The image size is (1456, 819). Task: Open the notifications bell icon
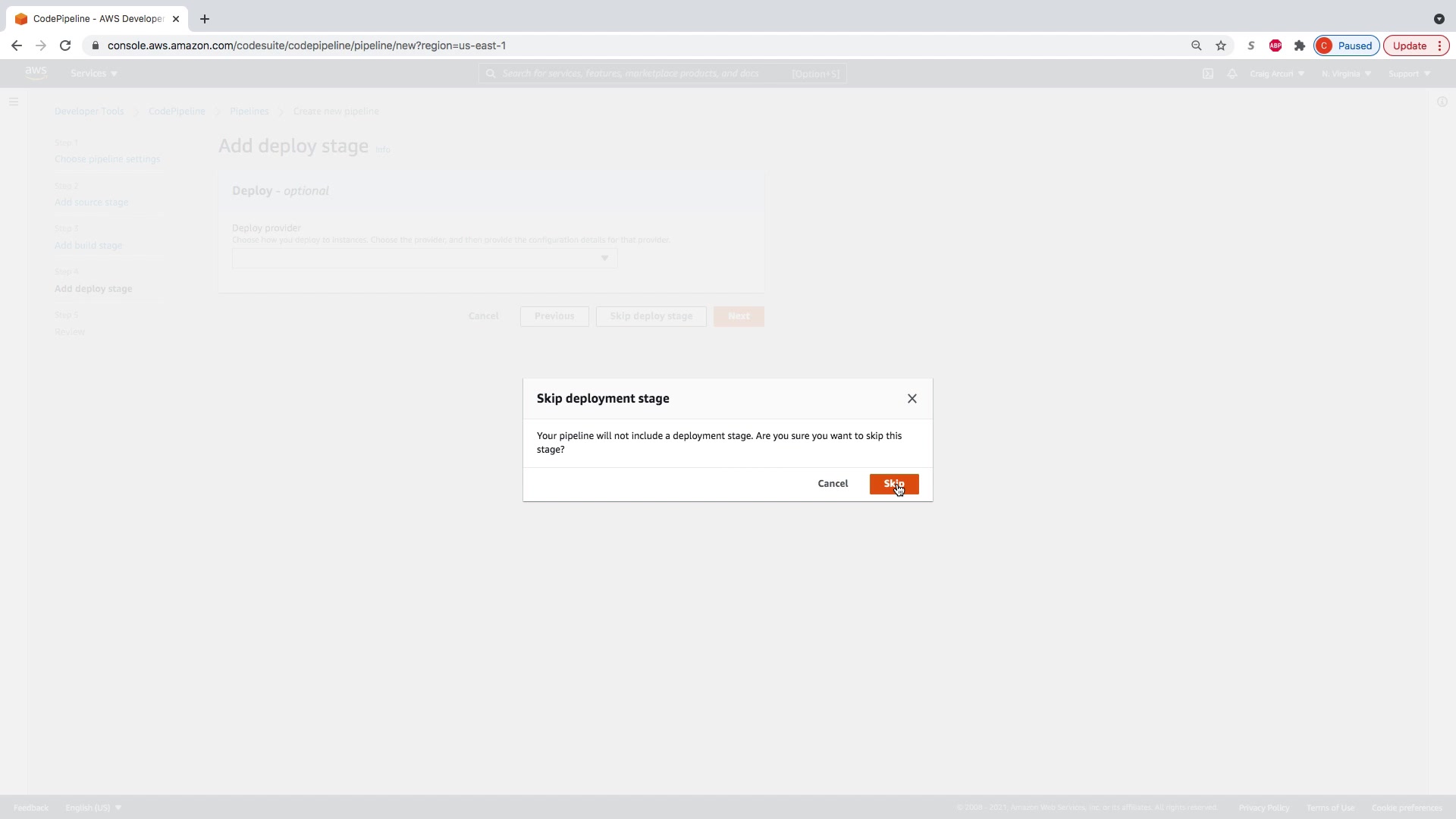pyautogui.click(x=1232, y=74)
